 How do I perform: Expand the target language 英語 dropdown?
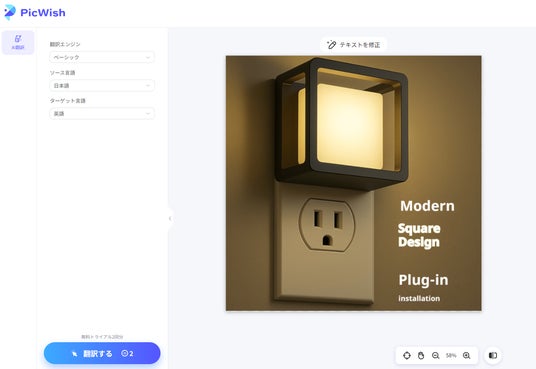pyautogui.click(x=102, y=114)
